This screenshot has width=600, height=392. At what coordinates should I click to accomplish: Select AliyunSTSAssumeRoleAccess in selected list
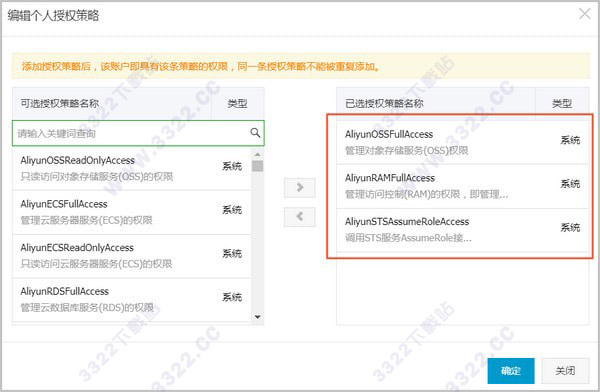(462, 230)
